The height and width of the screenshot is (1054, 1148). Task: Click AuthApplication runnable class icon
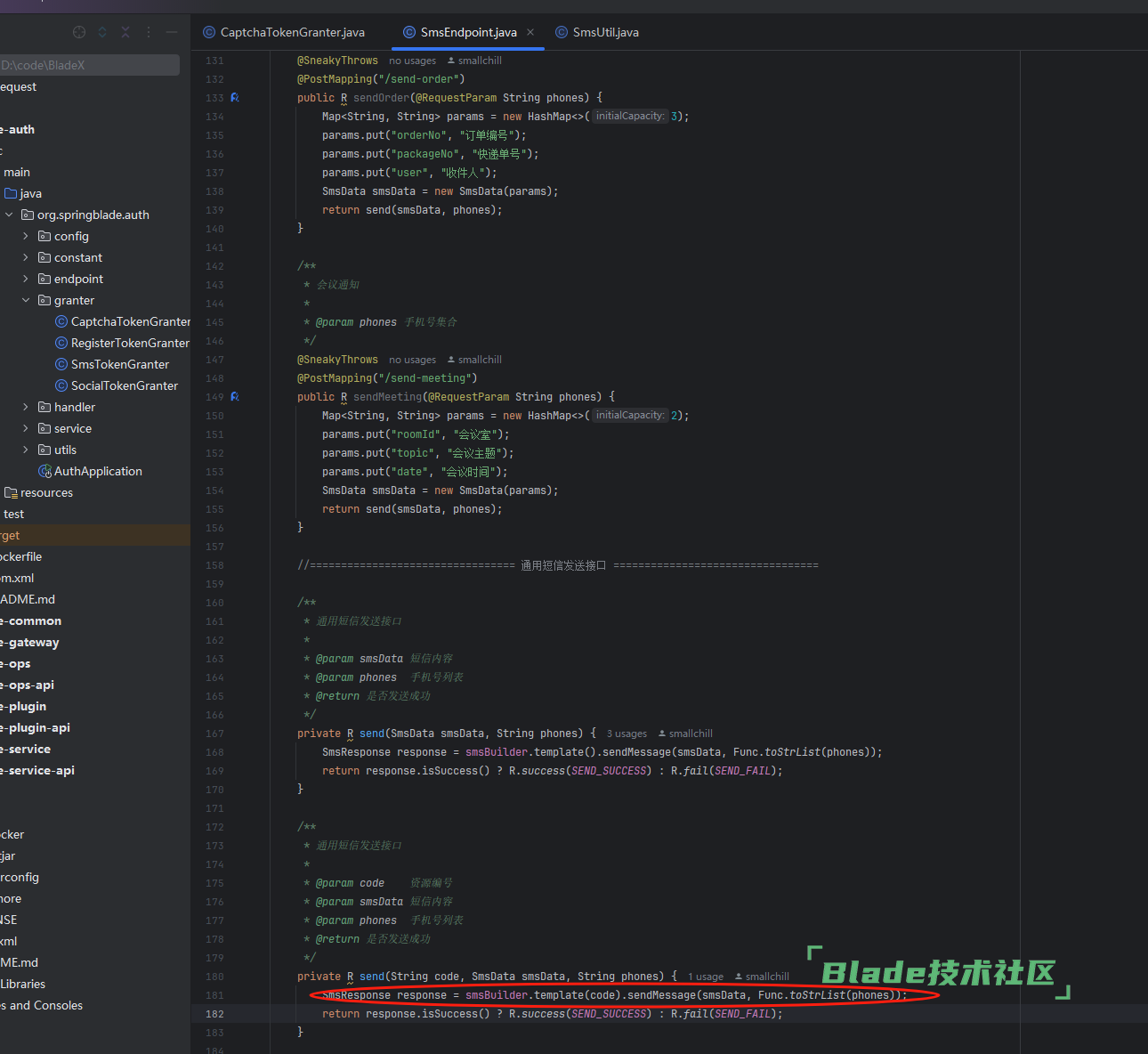(x=44, y=471)
